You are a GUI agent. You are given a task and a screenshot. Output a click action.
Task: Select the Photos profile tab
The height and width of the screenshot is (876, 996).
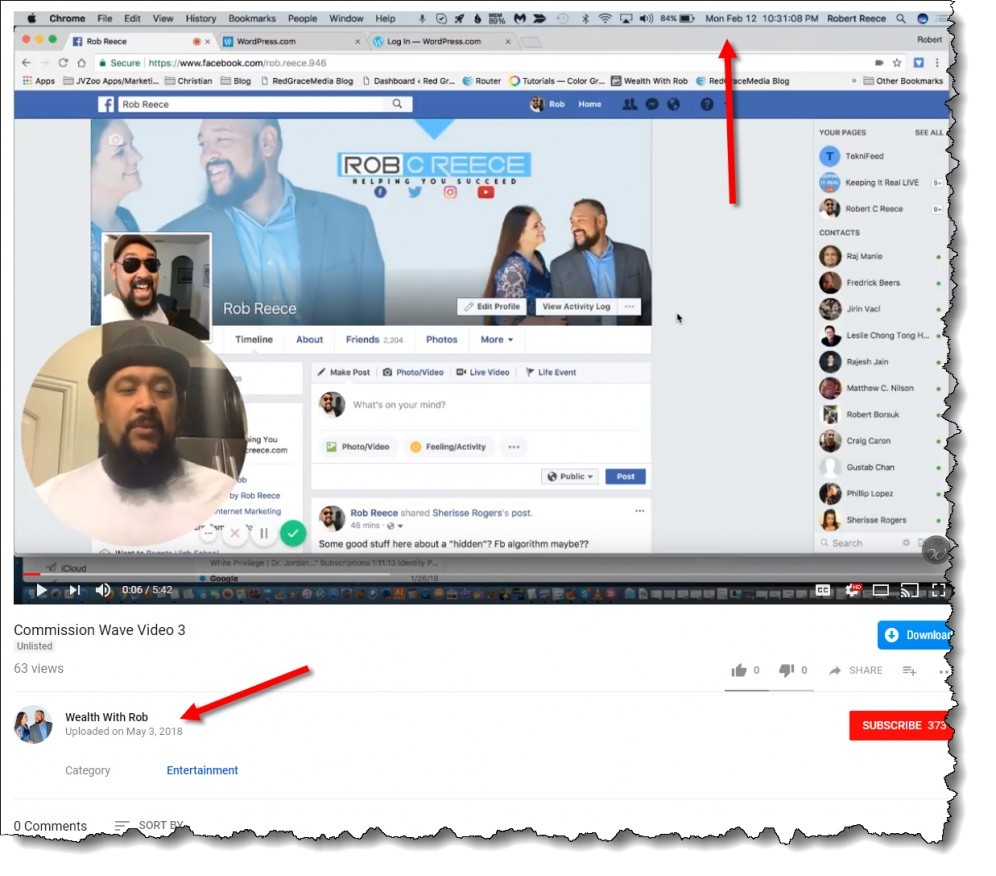coord(441,339)
